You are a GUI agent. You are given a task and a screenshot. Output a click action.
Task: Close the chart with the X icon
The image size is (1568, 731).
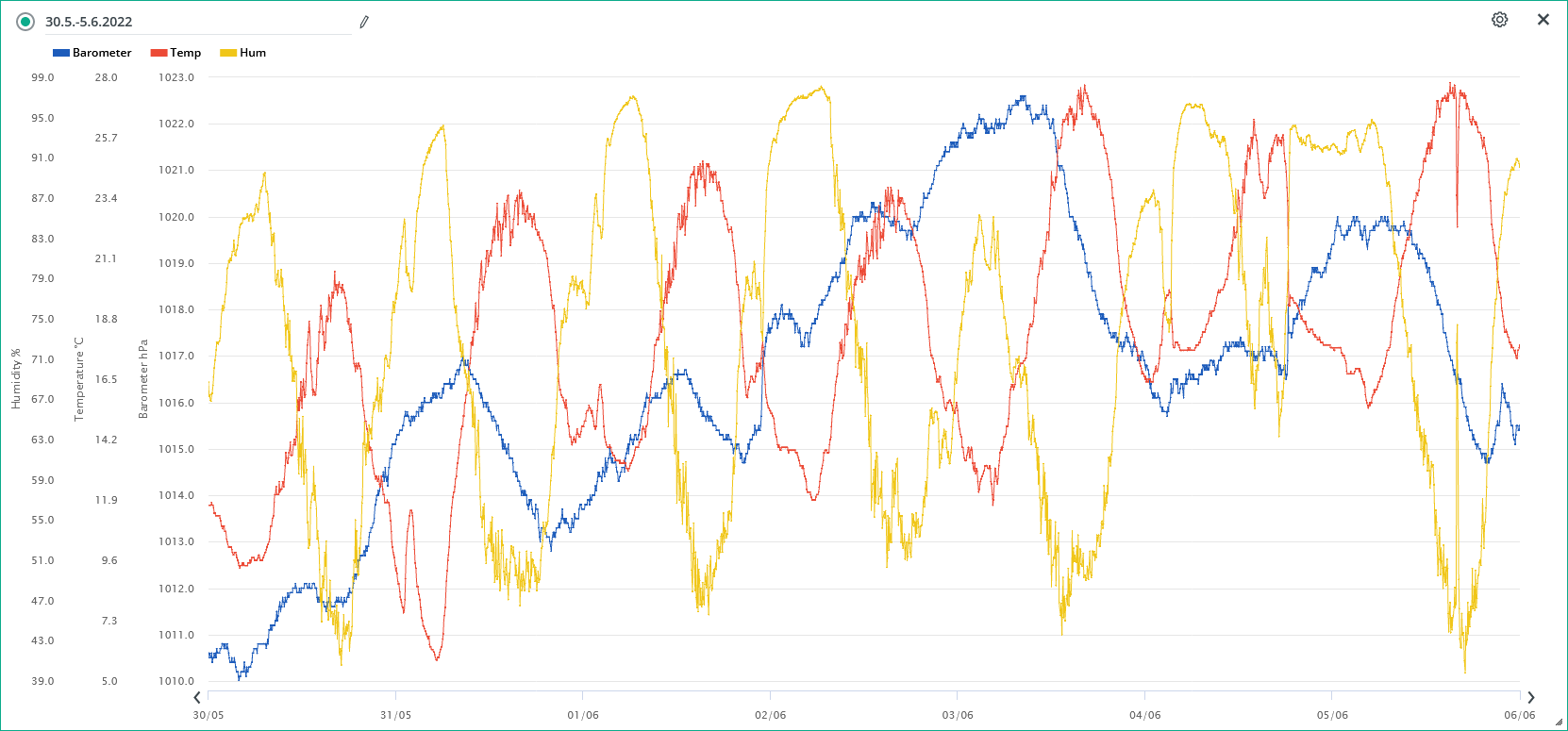pos(1543,20)
